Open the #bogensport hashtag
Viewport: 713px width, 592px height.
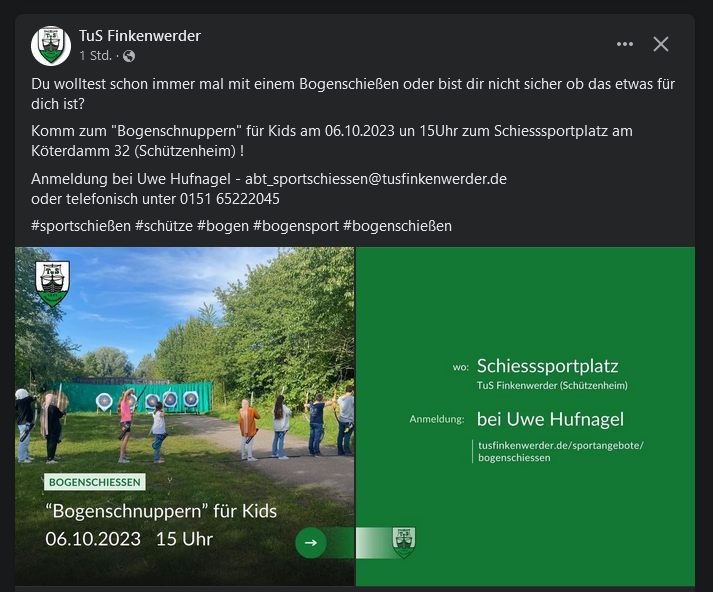(x=296, y=226)
